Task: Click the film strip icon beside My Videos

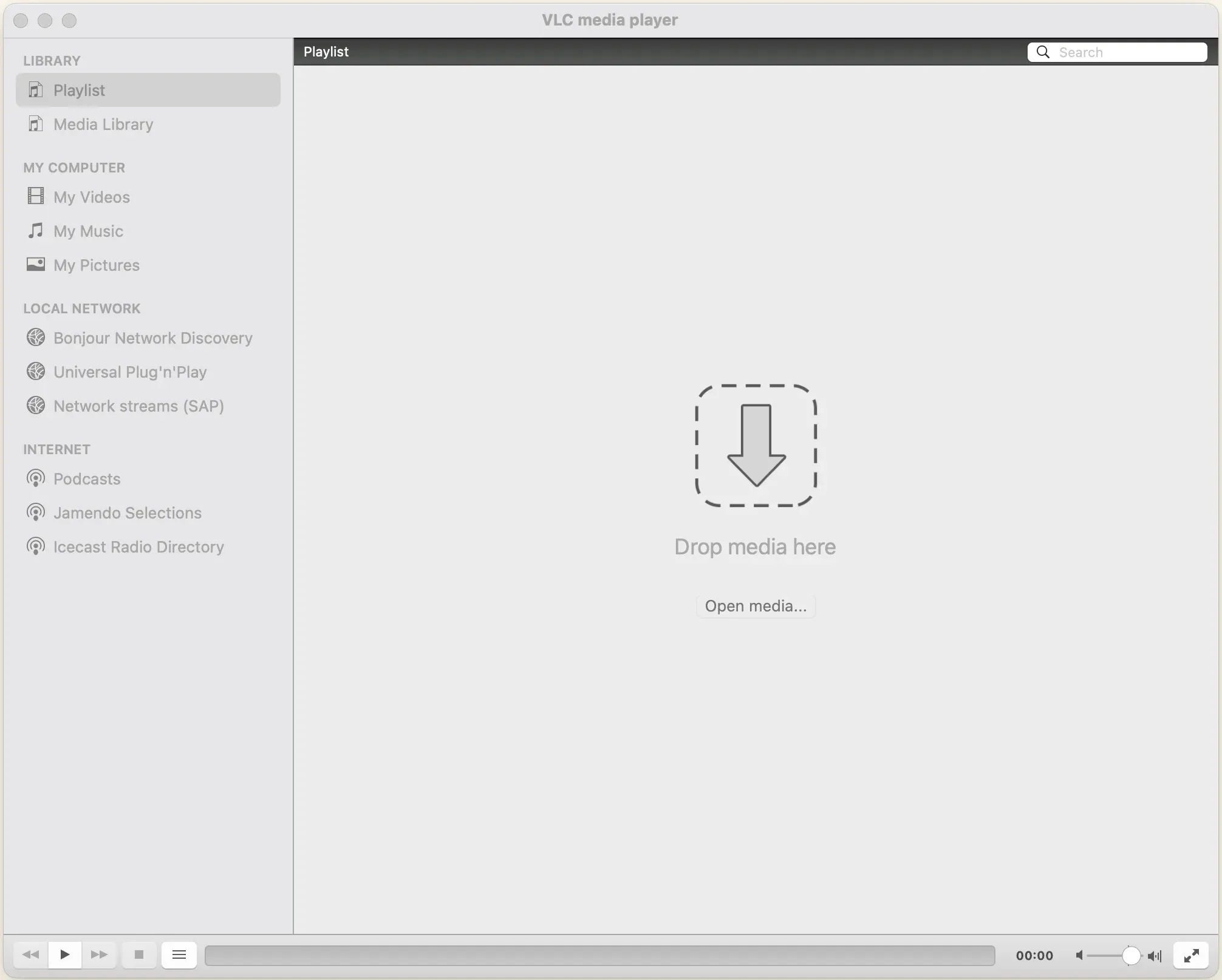Action: (36, 196)
